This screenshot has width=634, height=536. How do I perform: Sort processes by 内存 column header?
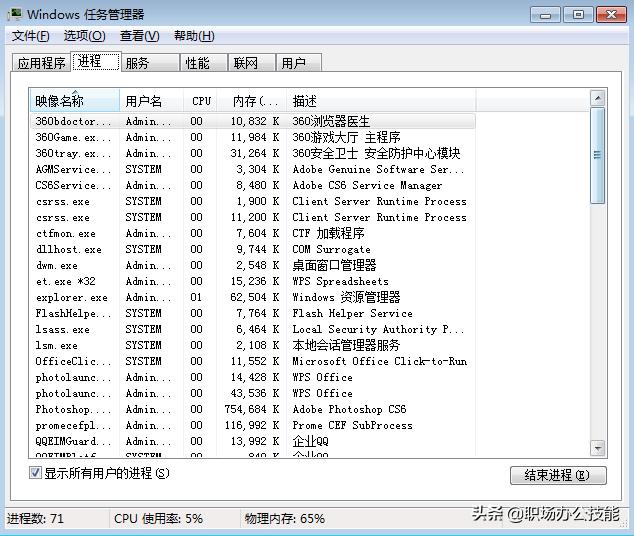click(x=251, y=101)
